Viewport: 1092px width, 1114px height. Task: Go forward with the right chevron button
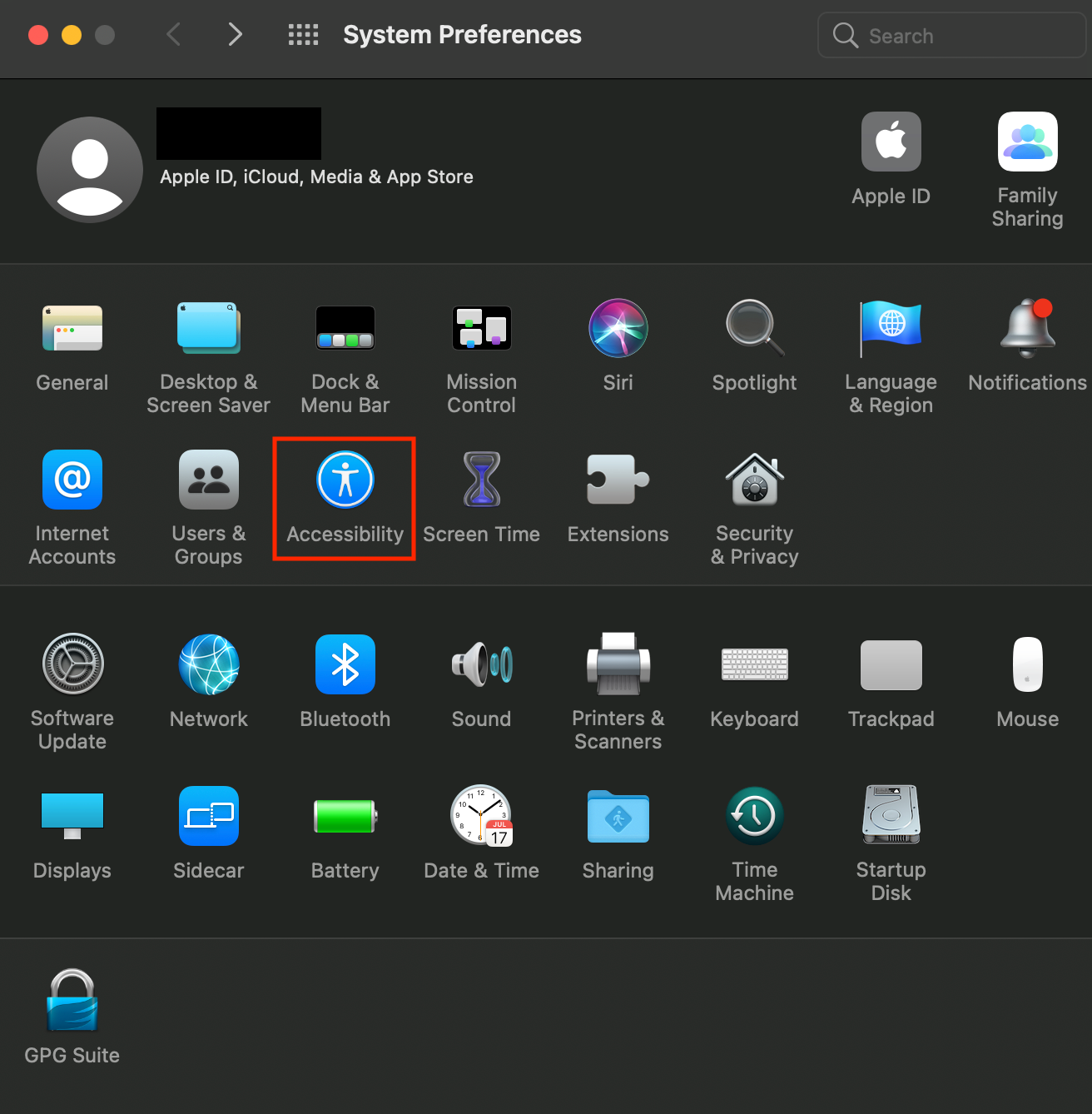[236, 34]
